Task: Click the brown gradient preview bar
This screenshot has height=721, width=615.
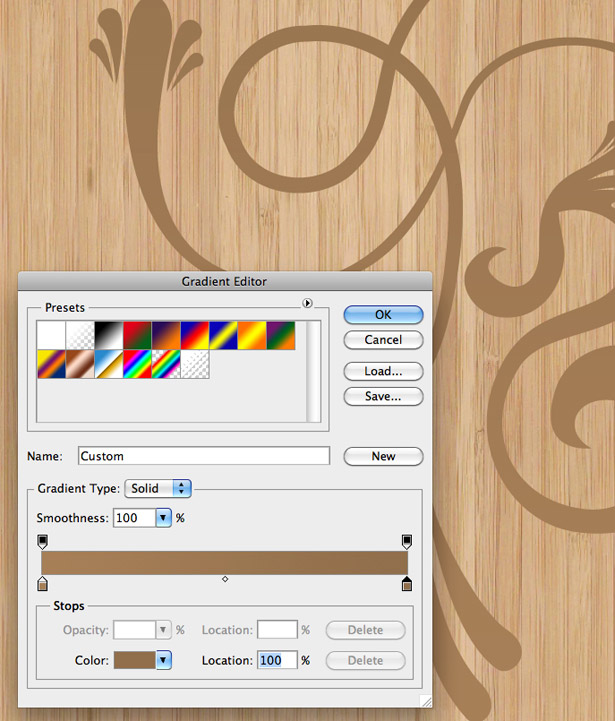Action: (224, 562)
